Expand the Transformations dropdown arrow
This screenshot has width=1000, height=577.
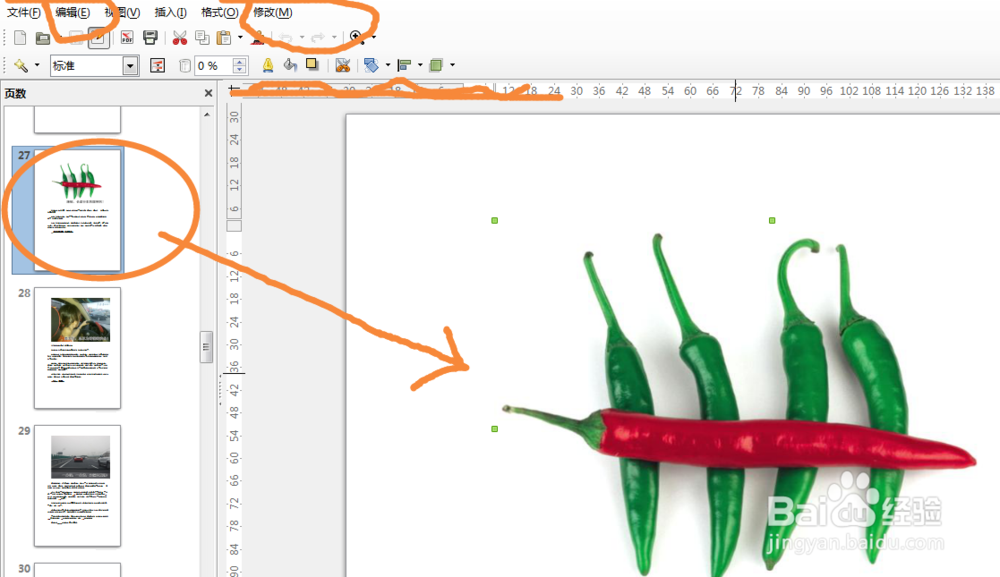click(388, 65)
